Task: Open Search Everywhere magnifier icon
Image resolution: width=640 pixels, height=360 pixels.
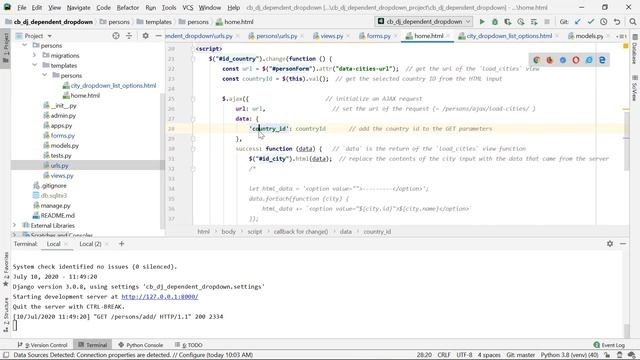Action: [633, 22]
